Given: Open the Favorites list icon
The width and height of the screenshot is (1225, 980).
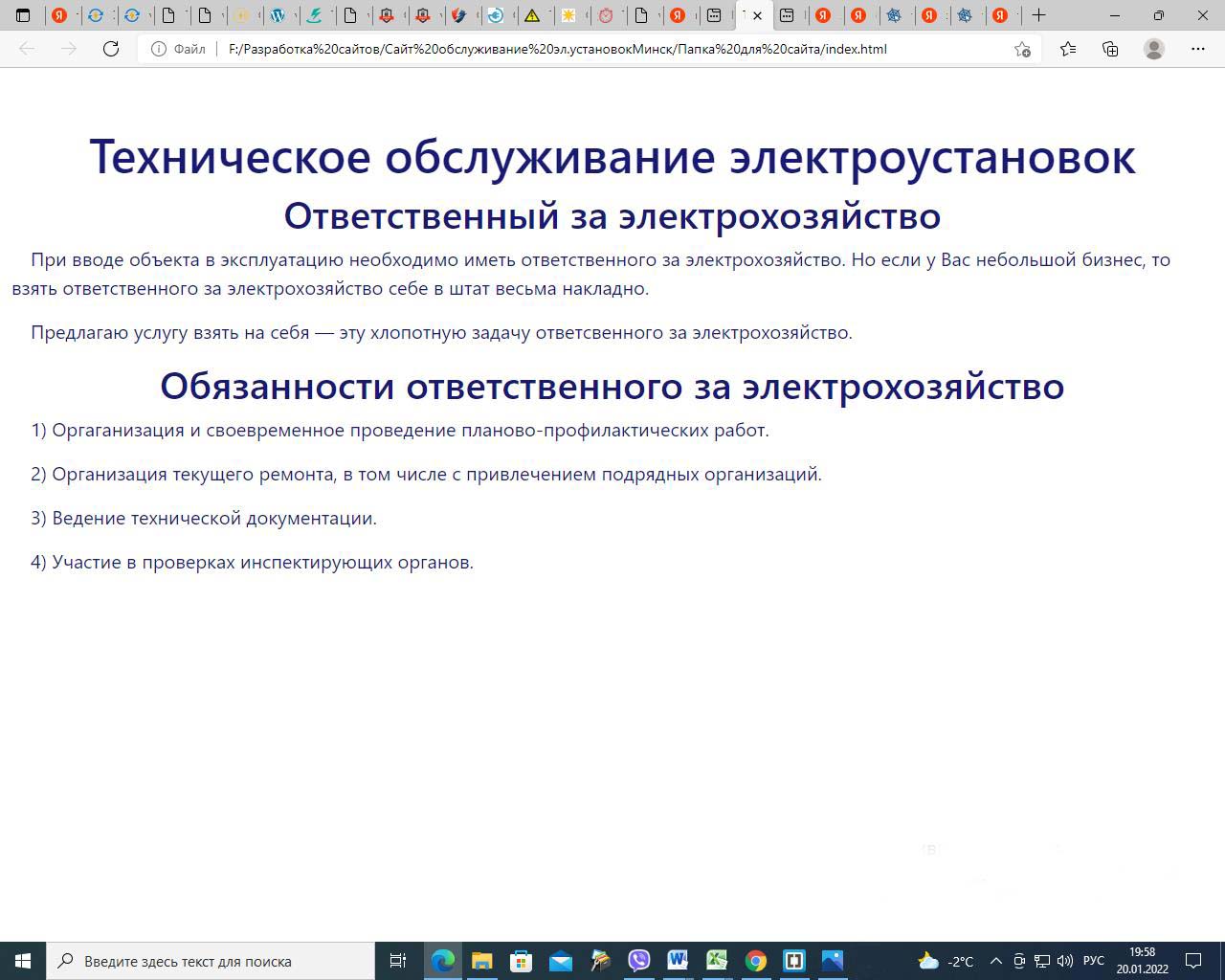Looking at the screenshot, I should (1068, 49).
